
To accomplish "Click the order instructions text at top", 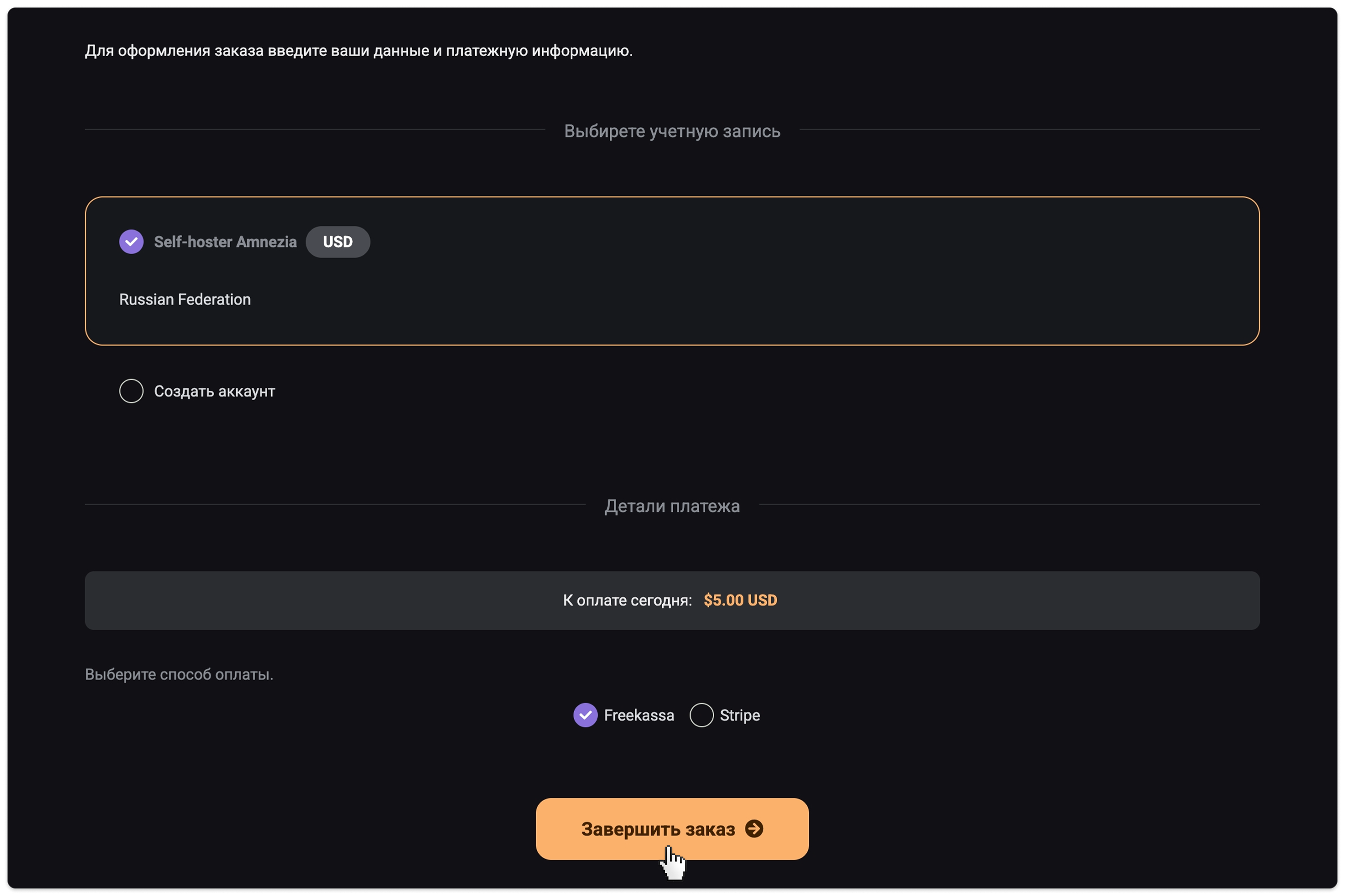I will 359,51.
